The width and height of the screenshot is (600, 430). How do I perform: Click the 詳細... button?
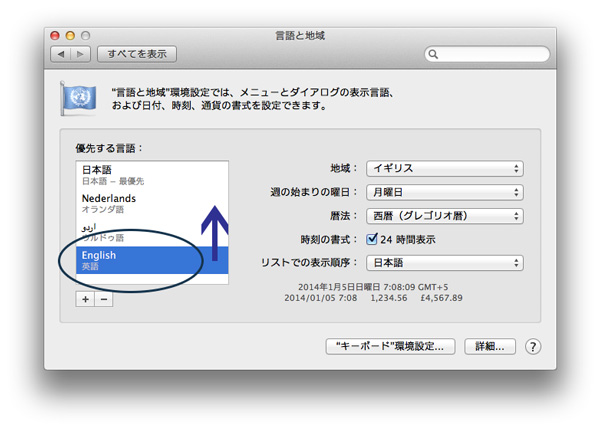point(490,346)
